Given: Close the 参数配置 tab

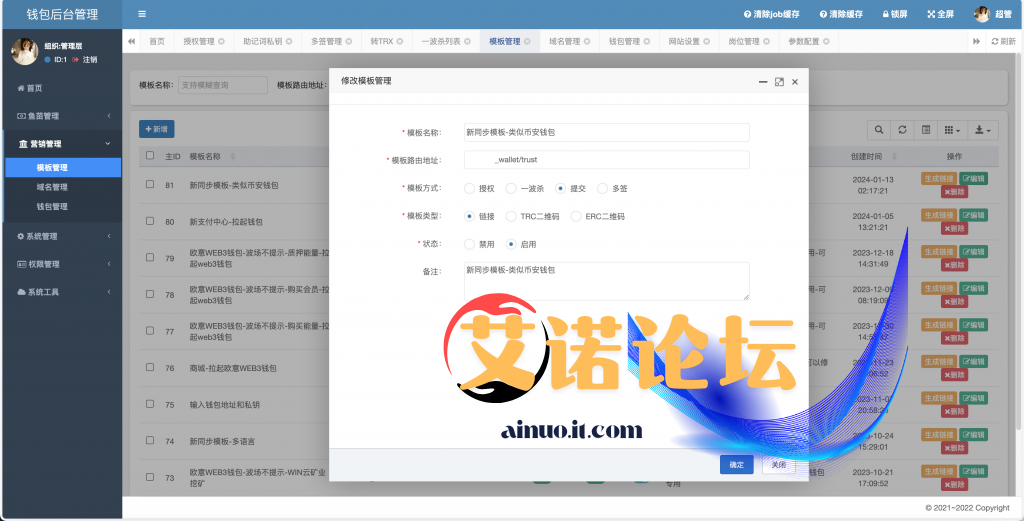Looking at the screenshot, I should [x=826, y=42].
